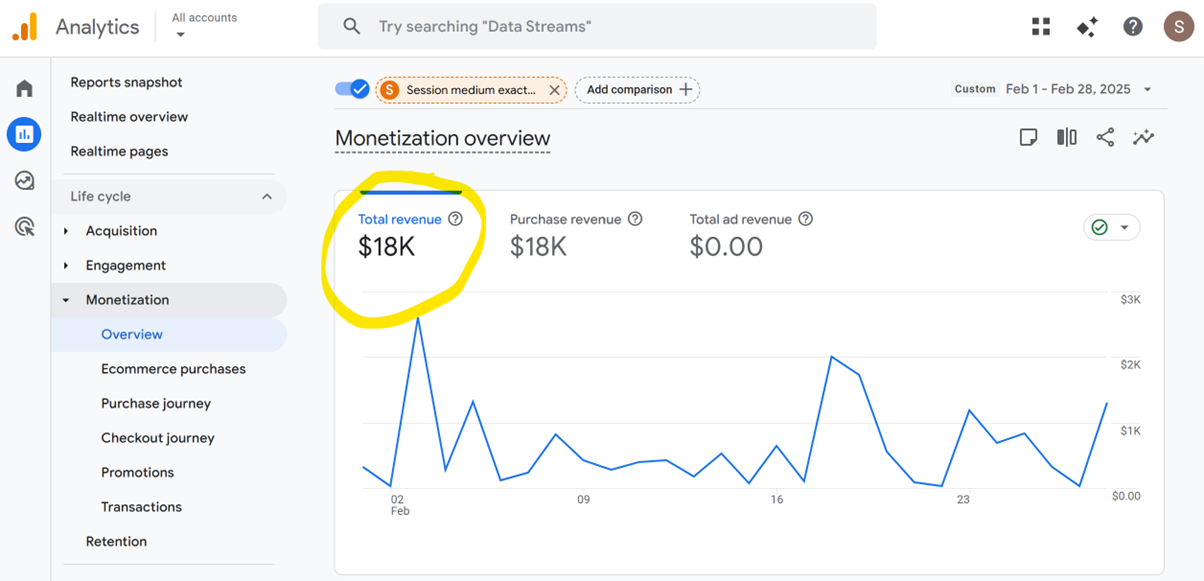Open the Explore icon in left rail
1204x581 pixels.
click(24, 181)
